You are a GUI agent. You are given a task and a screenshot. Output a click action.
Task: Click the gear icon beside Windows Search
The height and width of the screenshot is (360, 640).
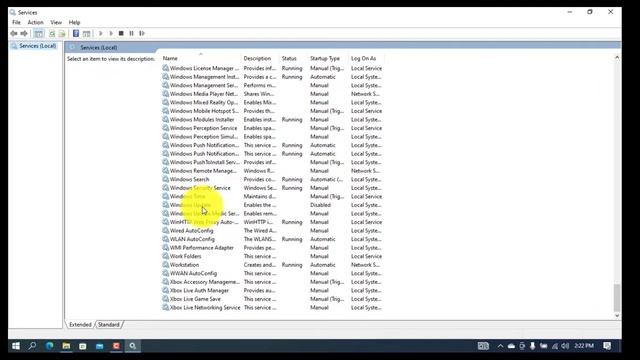point(165,179)
